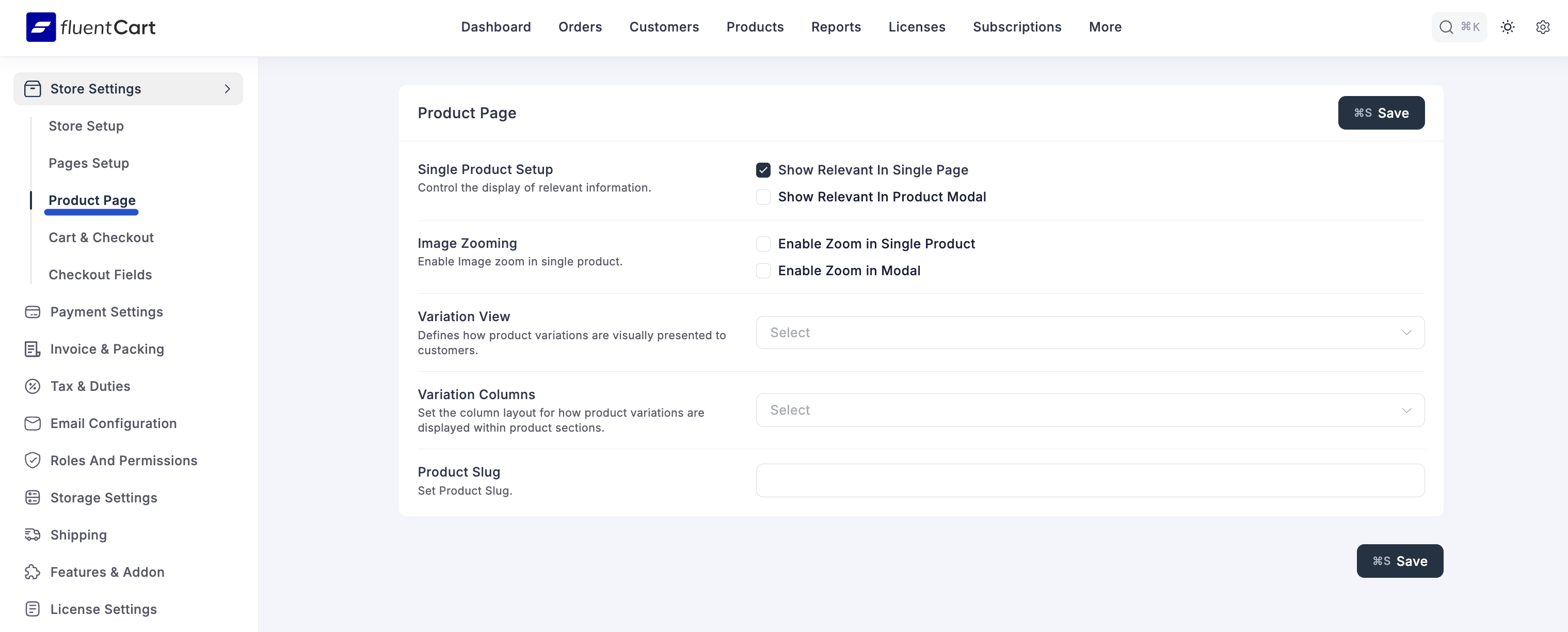This screenshot has height=632, width=1568.
Task: Click the Save button at the top
Action: pos(1381,113)
